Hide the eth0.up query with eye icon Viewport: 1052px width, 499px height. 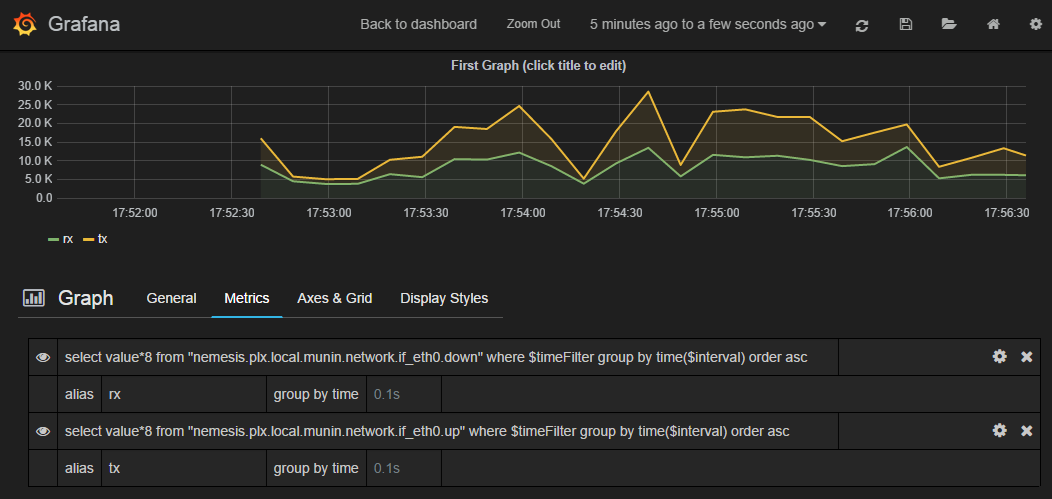[x=43, y=431]
